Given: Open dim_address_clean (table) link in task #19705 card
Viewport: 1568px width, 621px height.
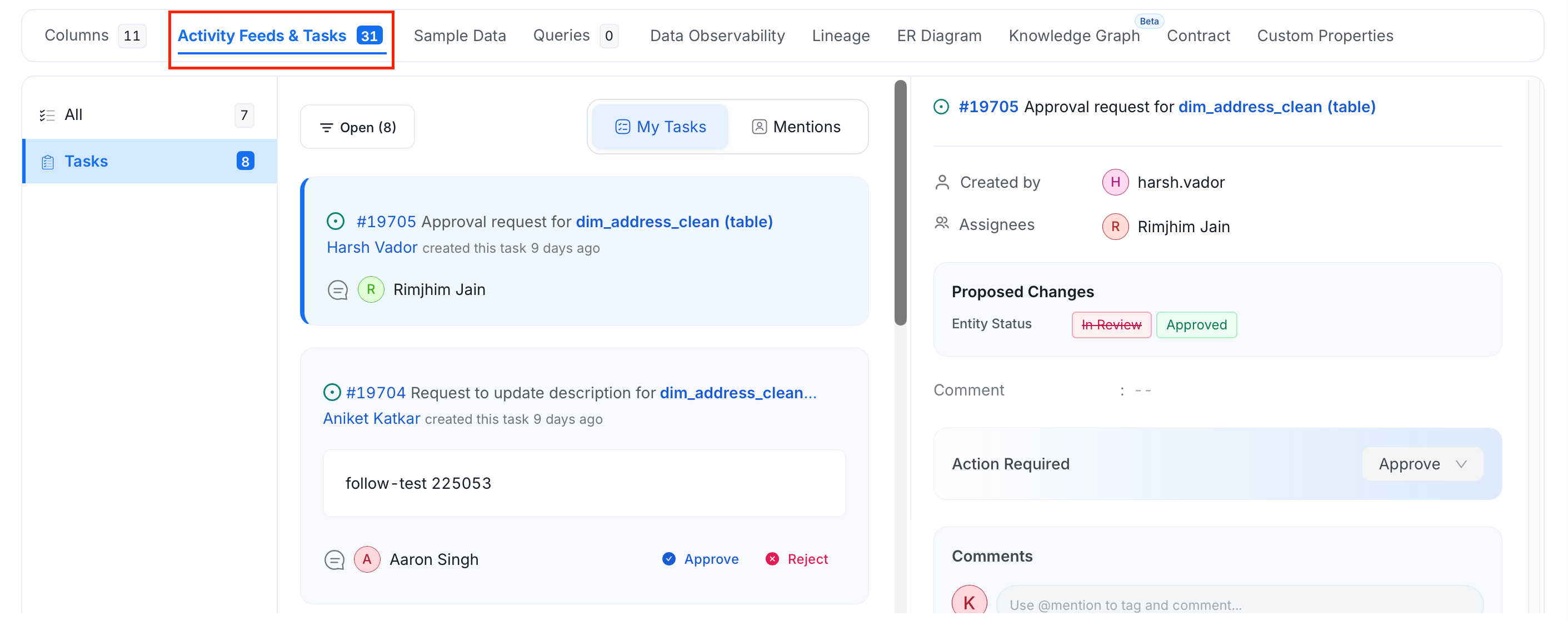Looking at the screenshot, I should pos(674,222).
